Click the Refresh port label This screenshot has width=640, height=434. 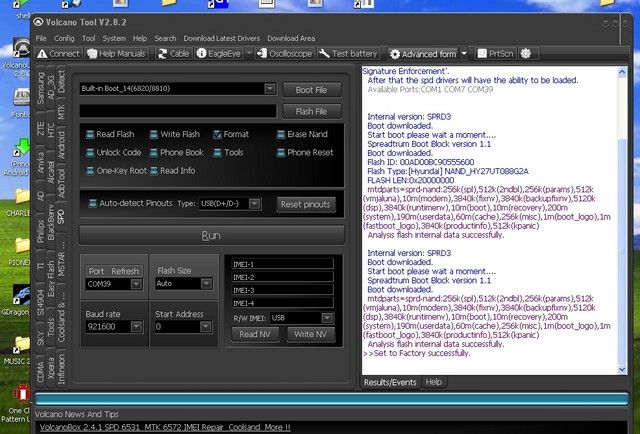[x=125, y=271]
